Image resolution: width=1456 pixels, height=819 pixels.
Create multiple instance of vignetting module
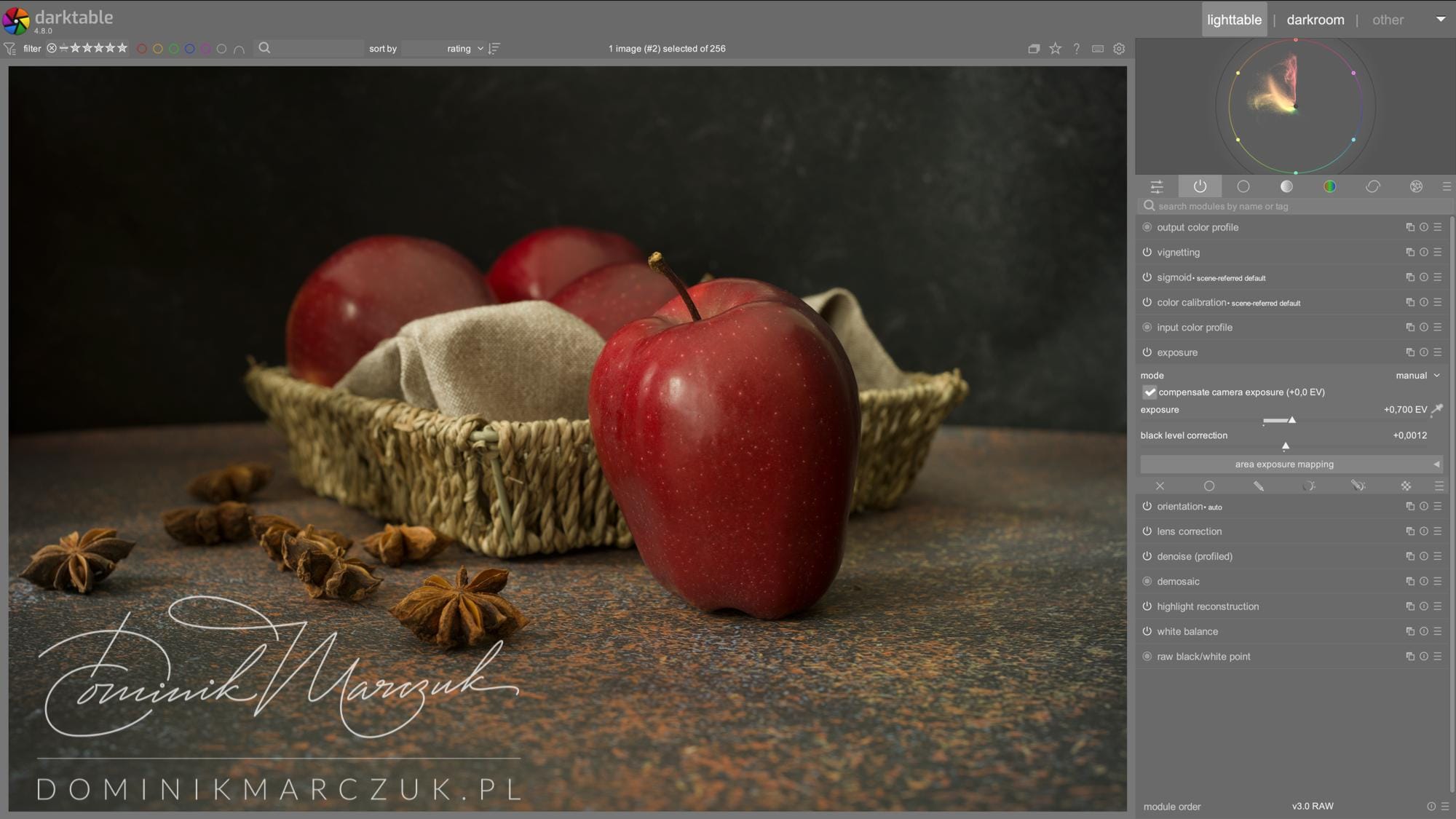1410,253
